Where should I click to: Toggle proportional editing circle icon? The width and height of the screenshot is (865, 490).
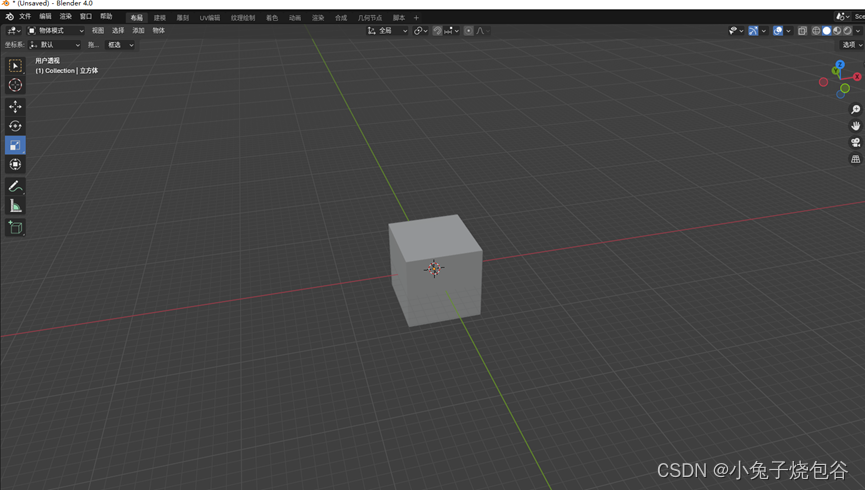468,31
